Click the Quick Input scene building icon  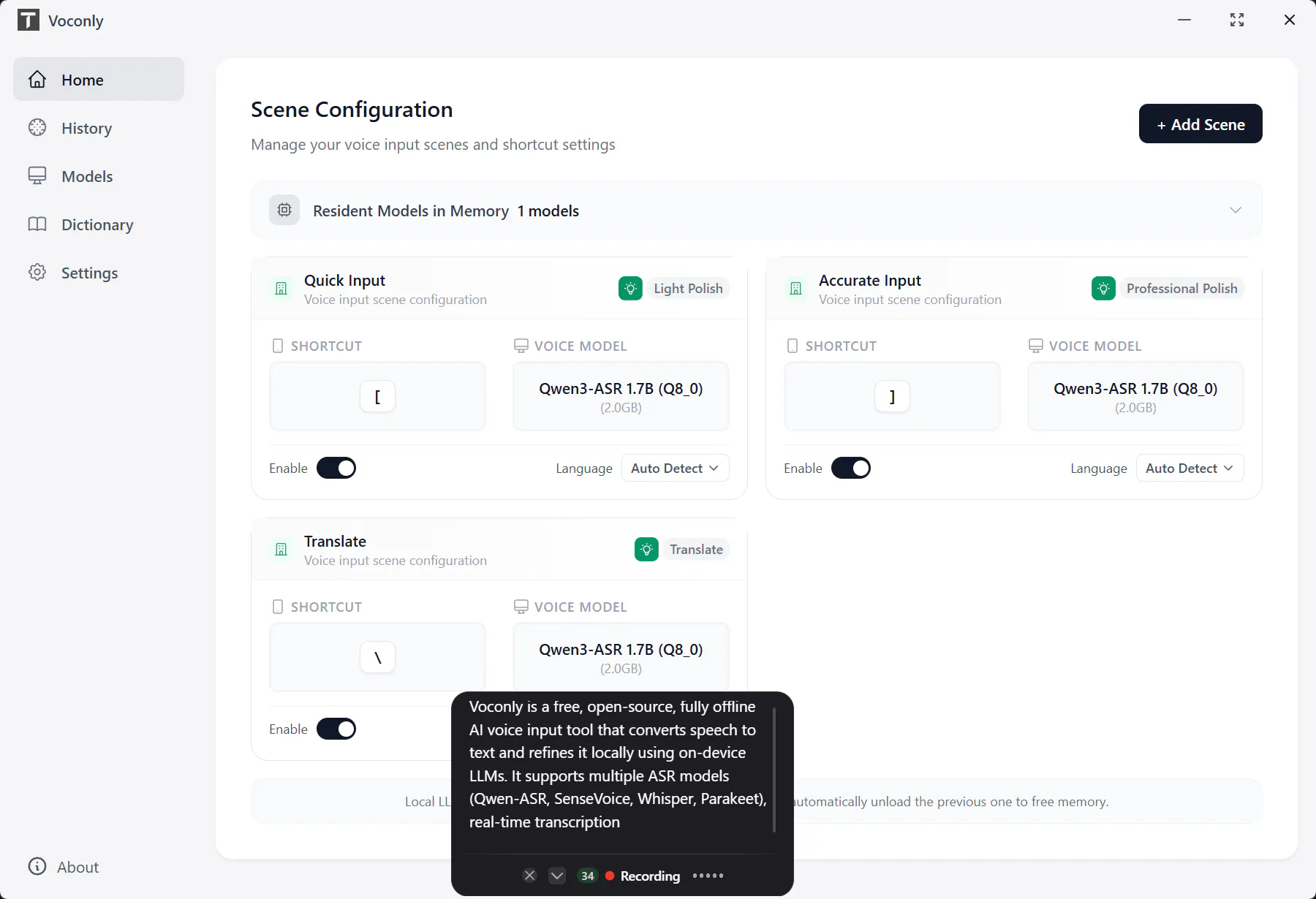coord(281,289)
